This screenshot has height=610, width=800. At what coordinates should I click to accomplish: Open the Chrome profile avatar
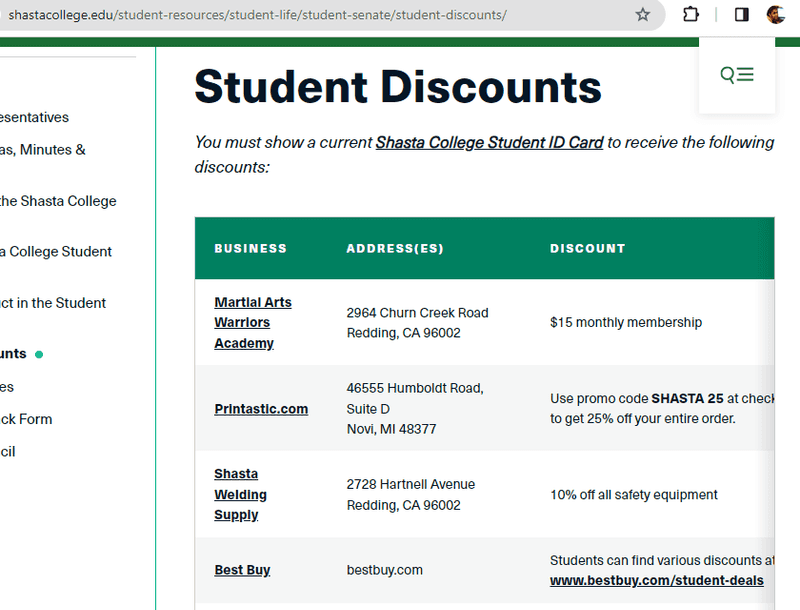pos(776,15)
